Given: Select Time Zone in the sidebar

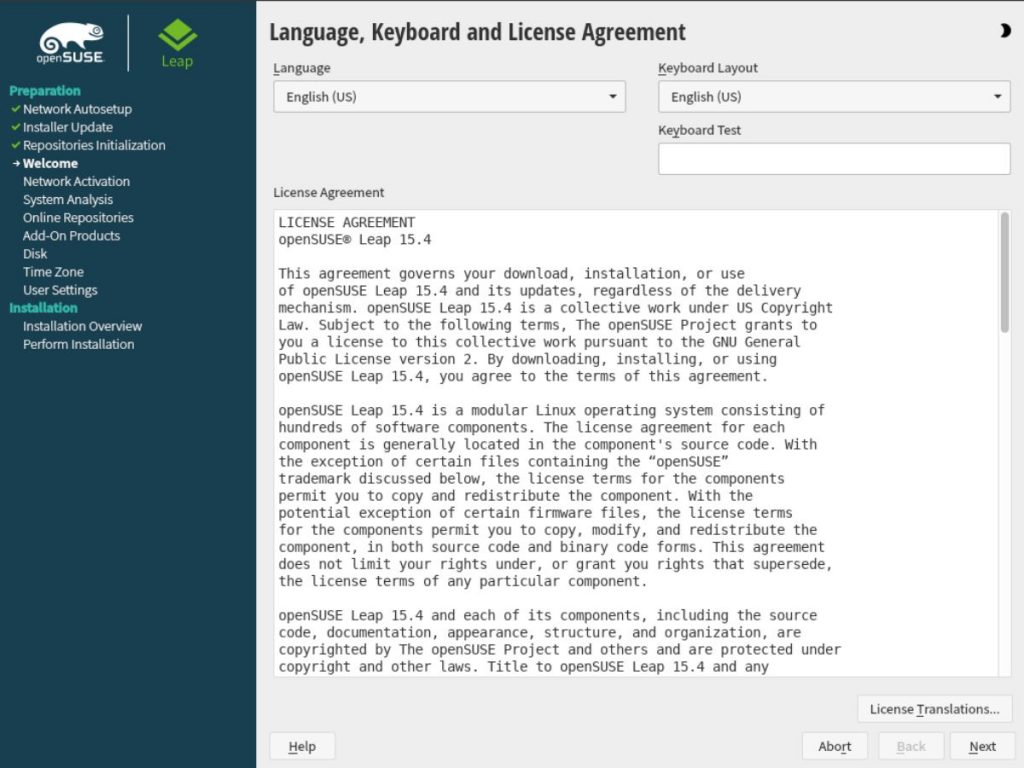Looking at the screenshot, I should pos(52,271).
